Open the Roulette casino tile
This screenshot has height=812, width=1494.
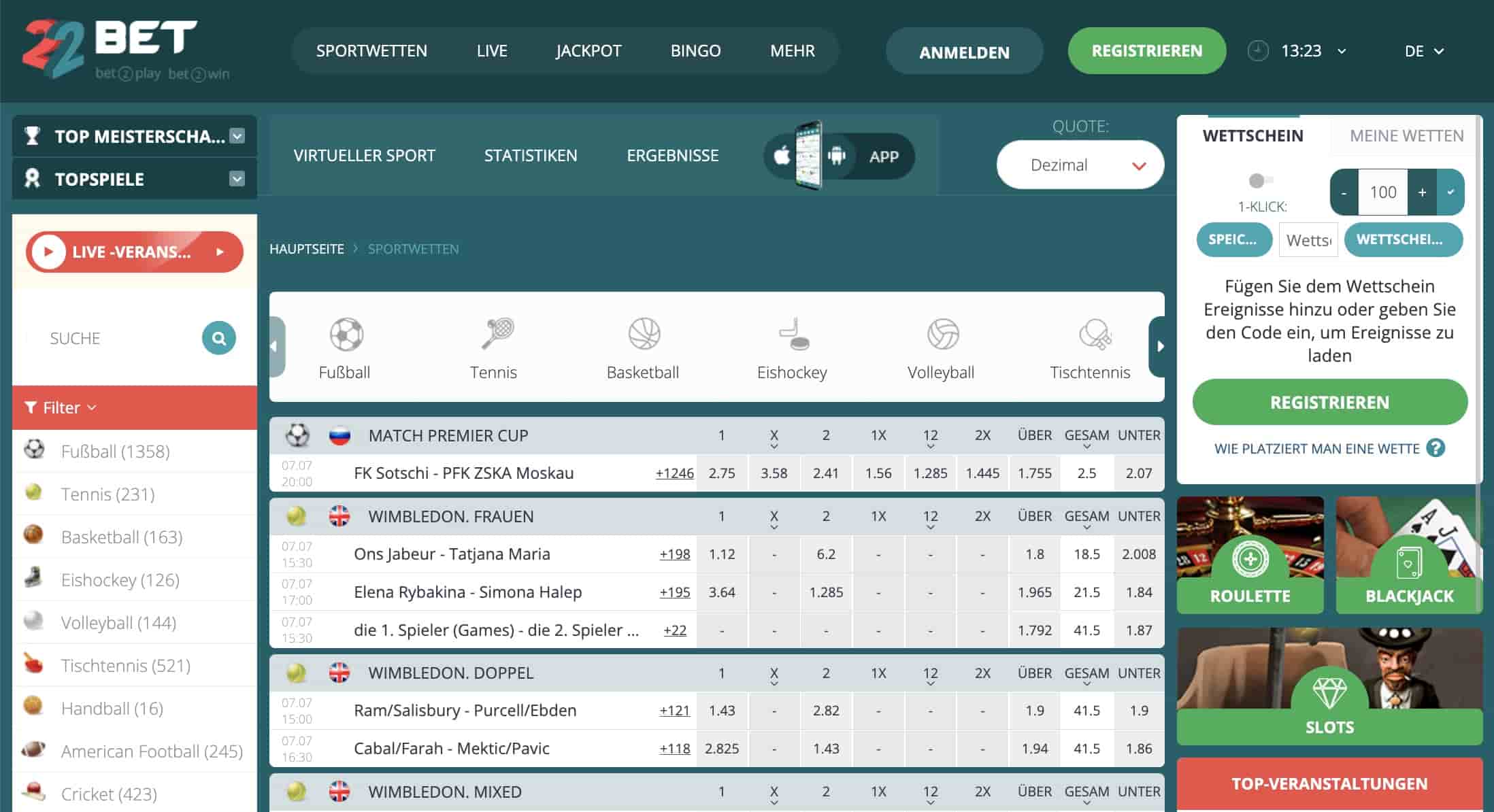[x=1250, y=555]
